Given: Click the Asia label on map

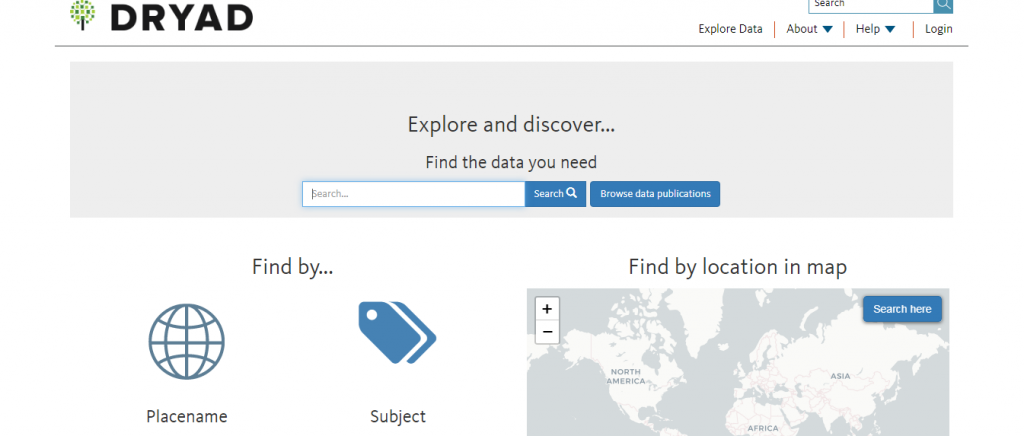Looking at the screenshot, I should [x=840, y=376].
